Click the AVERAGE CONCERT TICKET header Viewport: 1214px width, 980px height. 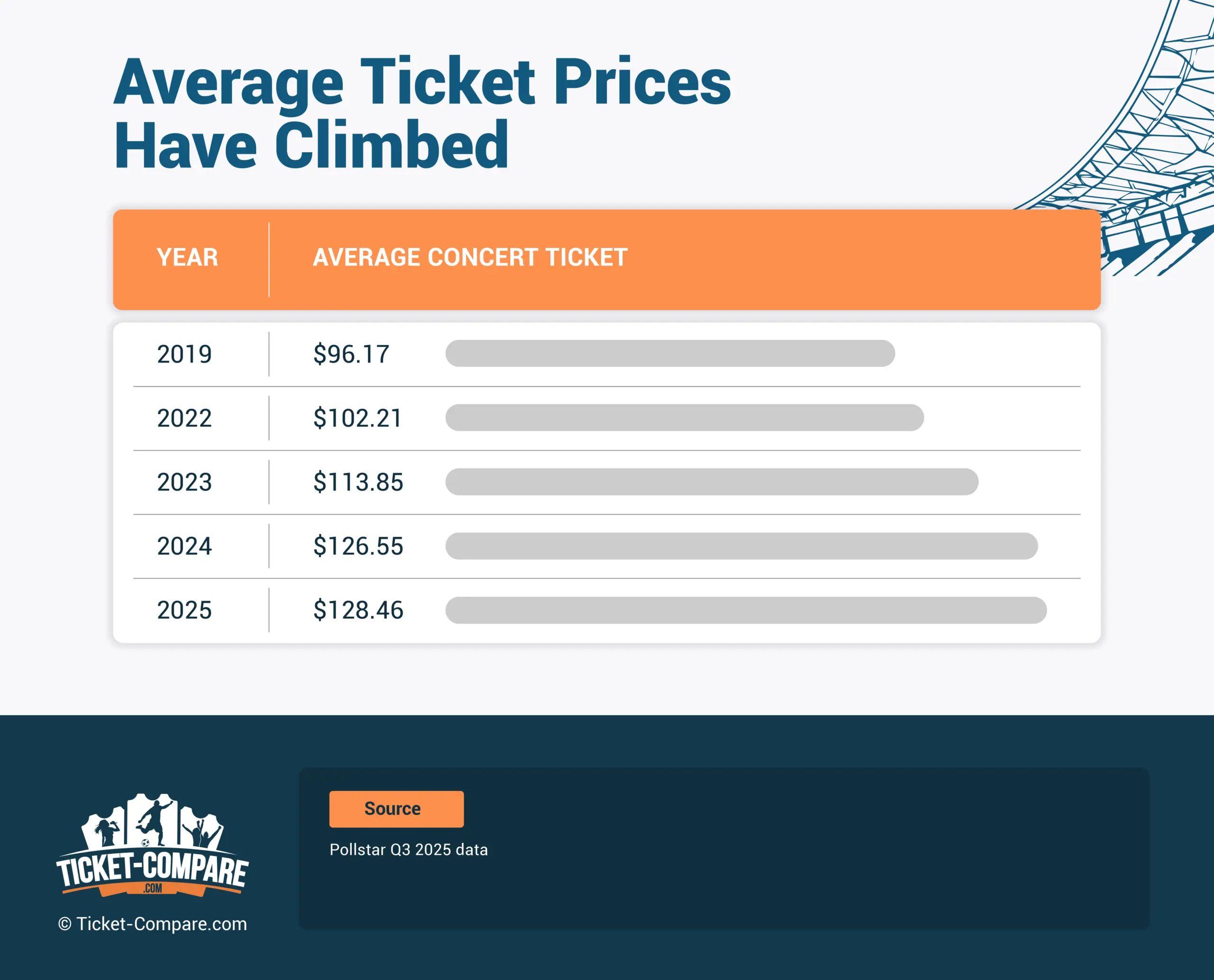pyautogui.click(x=470, y=257)
